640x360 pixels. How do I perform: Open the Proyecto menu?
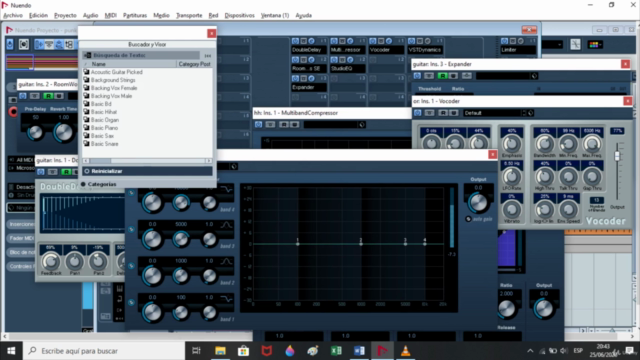[65, 15]
